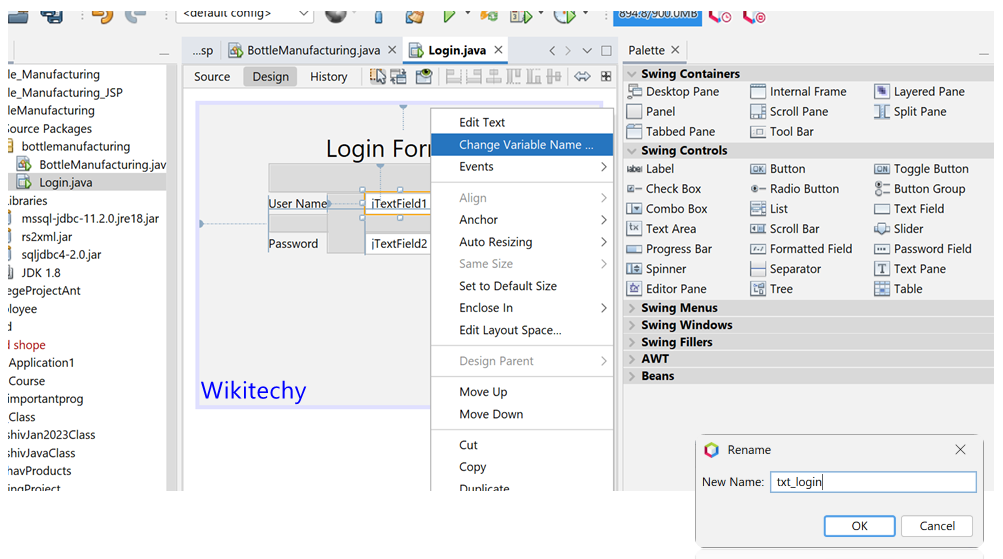The image size is (1003, 559).
Task: Choose Change Variable Name from context menu
Action: [x=525, y=145]
